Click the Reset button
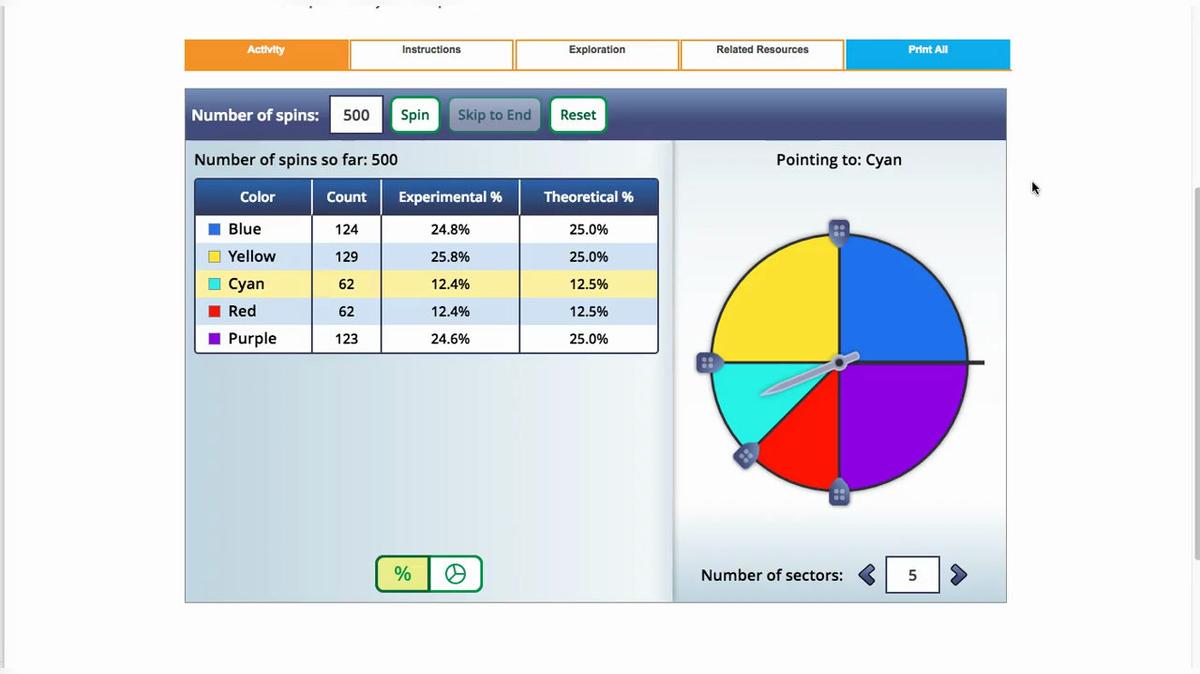Screen dimensions: 1200x674 [x=578, y=115]
